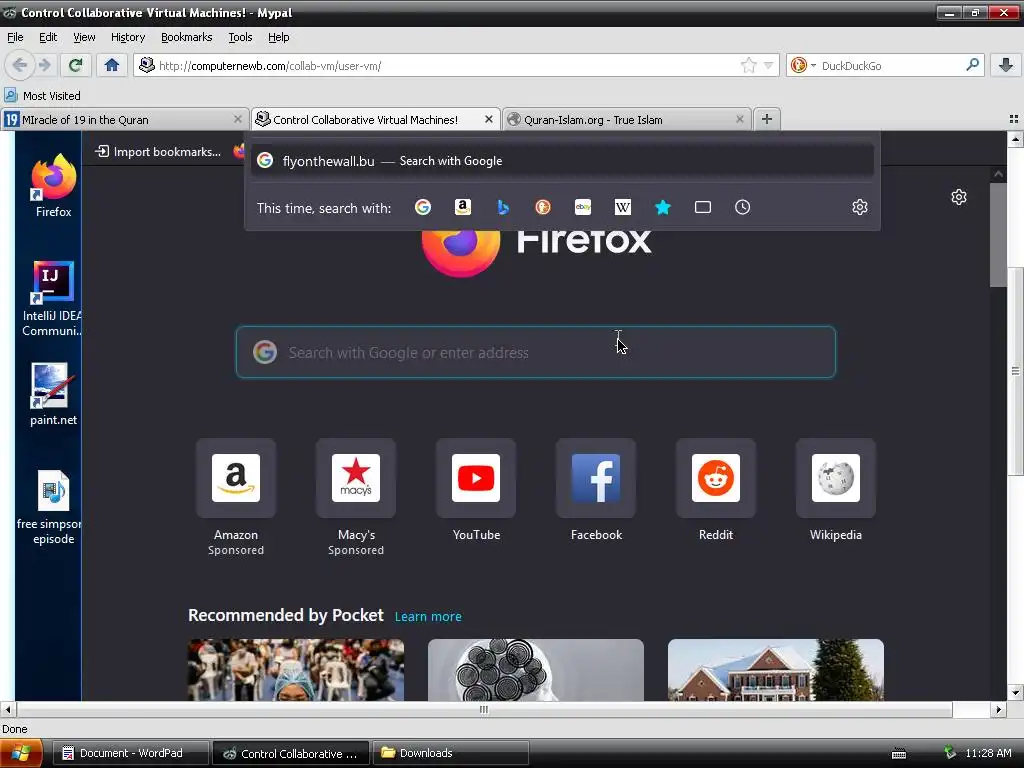
Task: Open the healthcare workers Pocket story thumbnail
Action: point(296,669)
